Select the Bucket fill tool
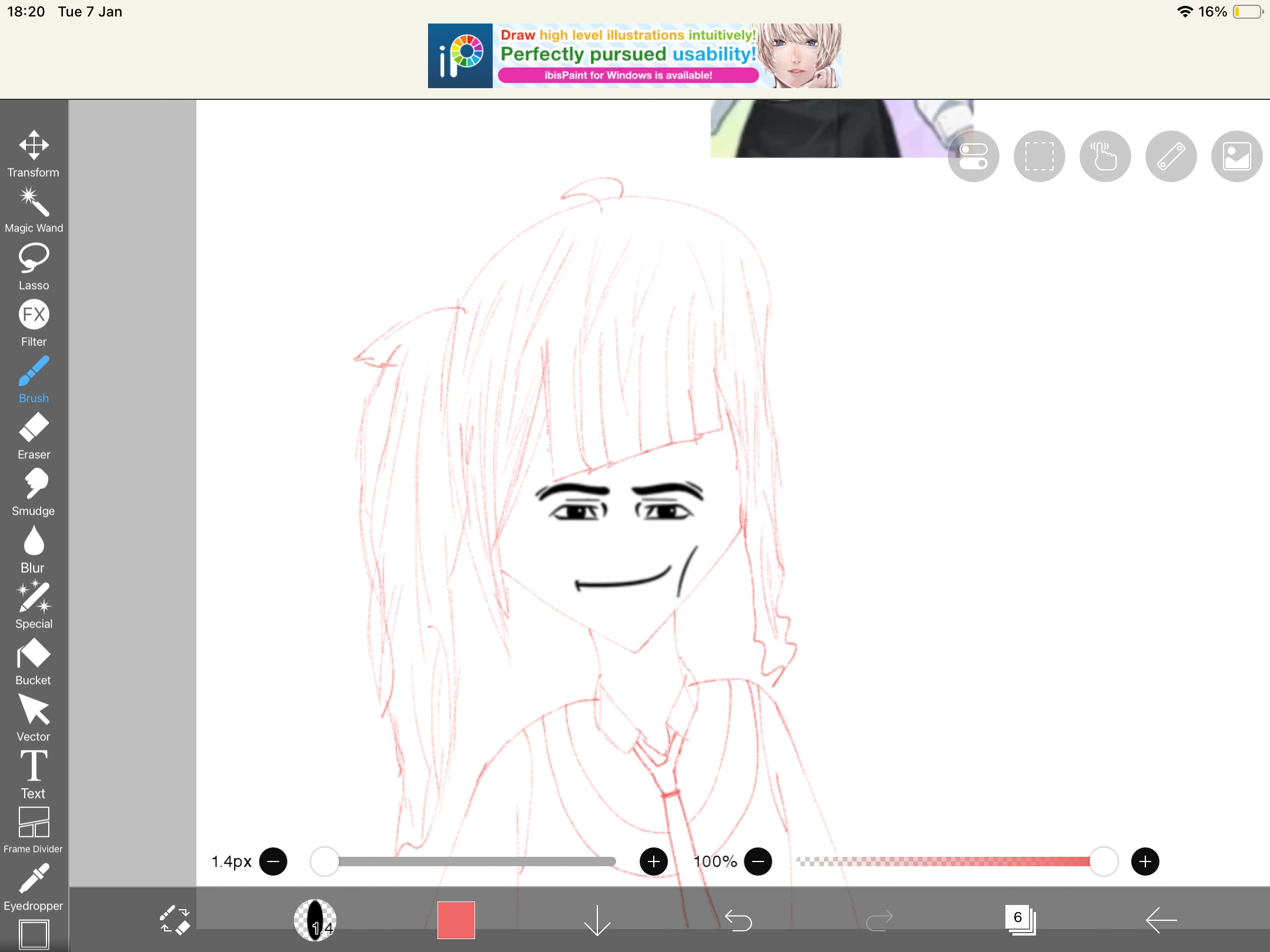This screenshot has width=1270, height=952. (x=34, y=661)
